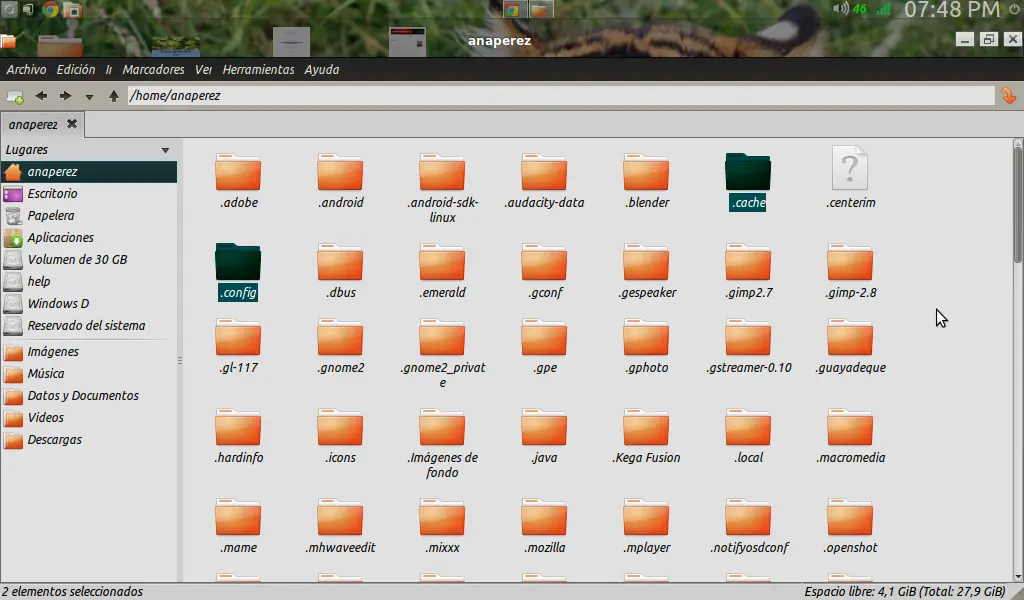Select the .hardinfo folder icon
The height and width of the screenshot is (600, 1024).
pyautogui.click(x=238, y=428)
